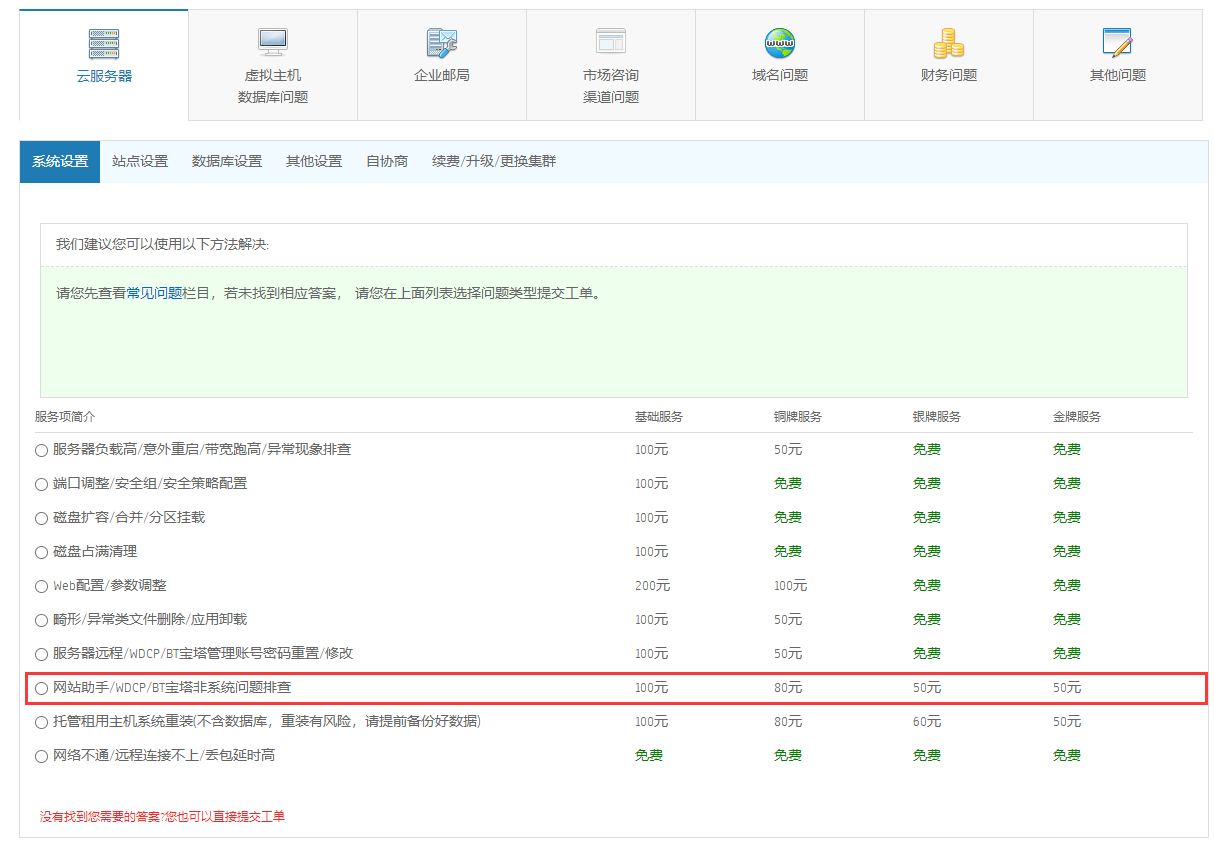The image size is (1214, 847).
Task: Click 磁盘占满清理 row text
Action: [95, 552]
